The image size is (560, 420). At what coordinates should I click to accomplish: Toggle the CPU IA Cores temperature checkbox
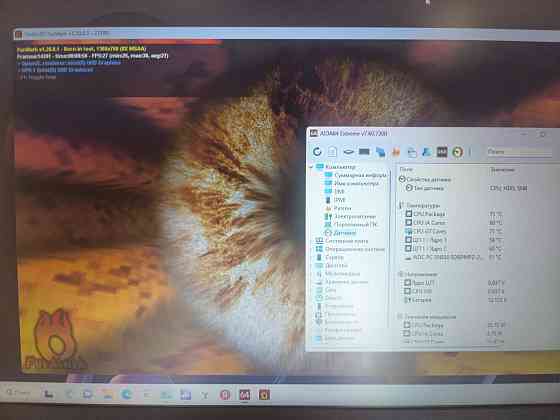[409, 222]
